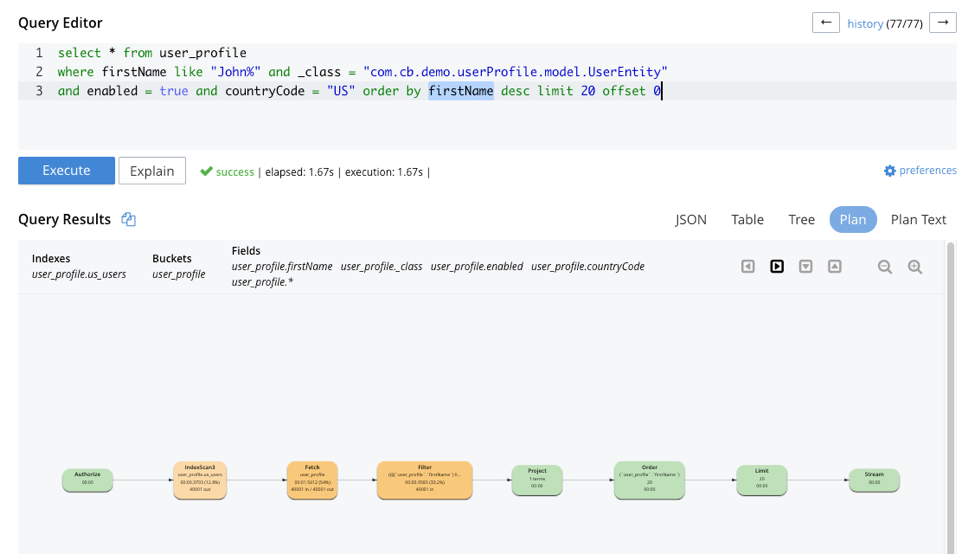Switch plan orientation to downward arrow
Screen dimensions: 974x554
tap(806, 267)
